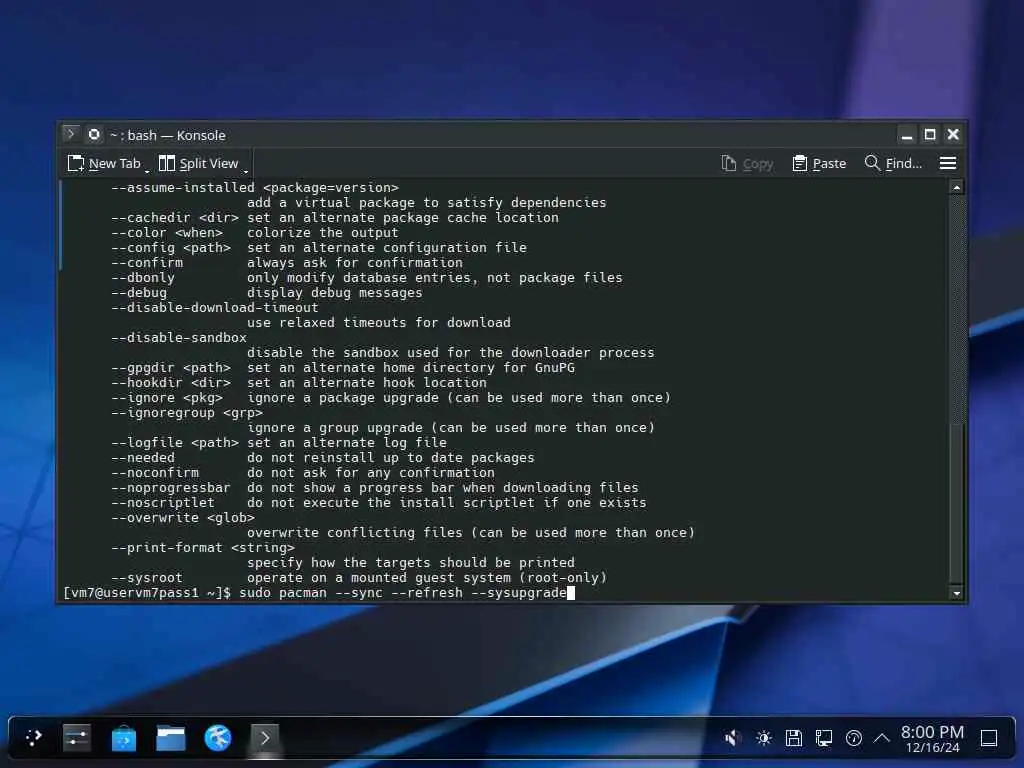Click the Copy button in the toolbar
1024x768 pixels.
[x=747, y=163]
